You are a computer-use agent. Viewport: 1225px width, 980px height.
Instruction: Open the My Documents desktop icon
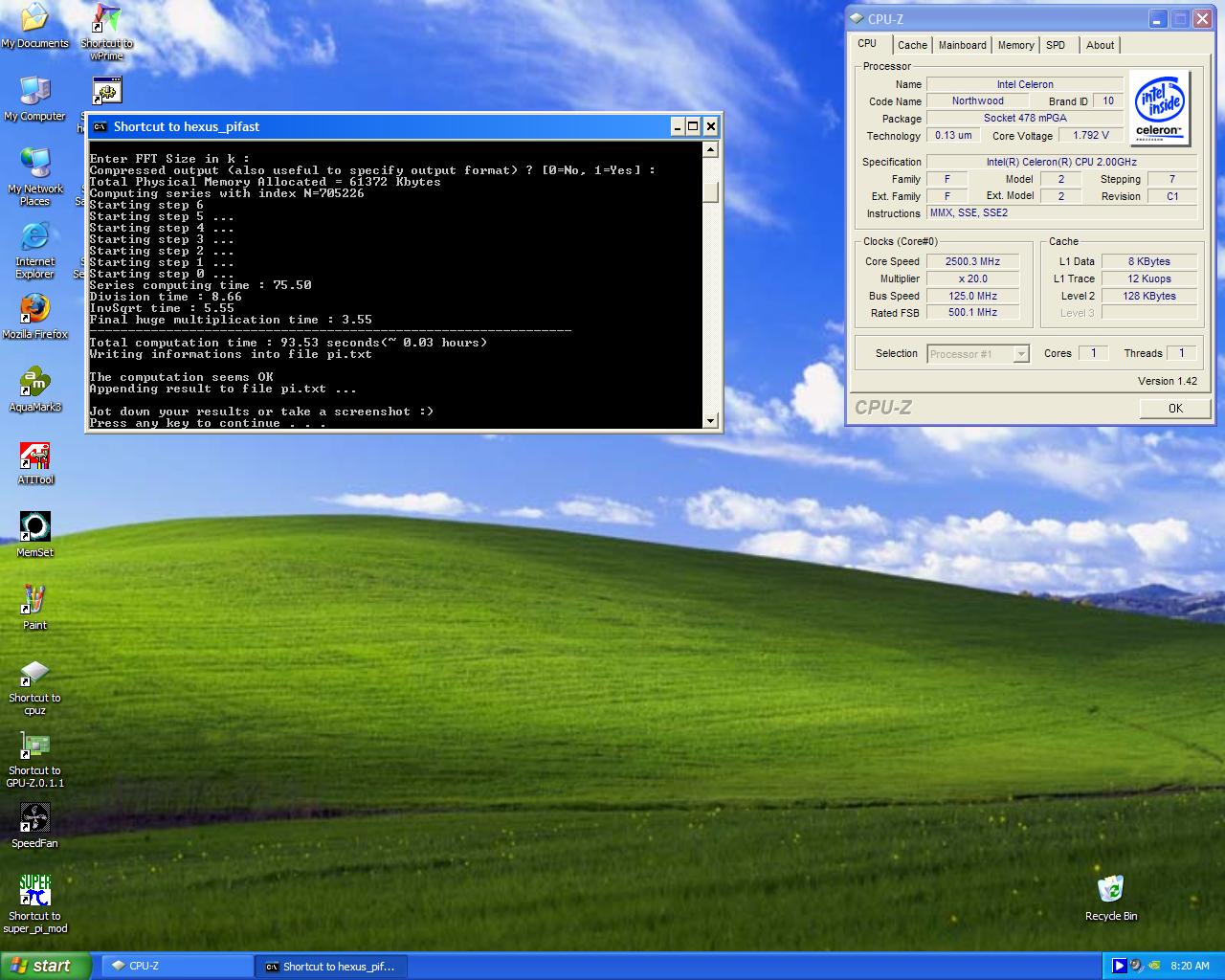34,26
